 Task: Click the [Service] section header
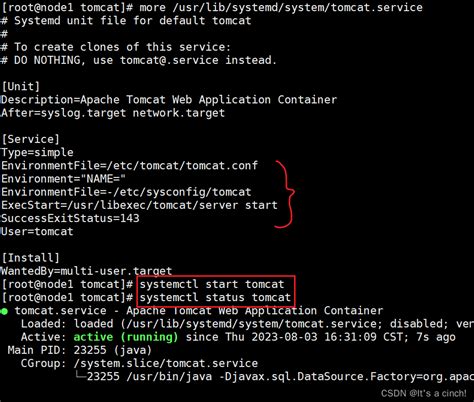pyautogui.click(x=30, y=139)
